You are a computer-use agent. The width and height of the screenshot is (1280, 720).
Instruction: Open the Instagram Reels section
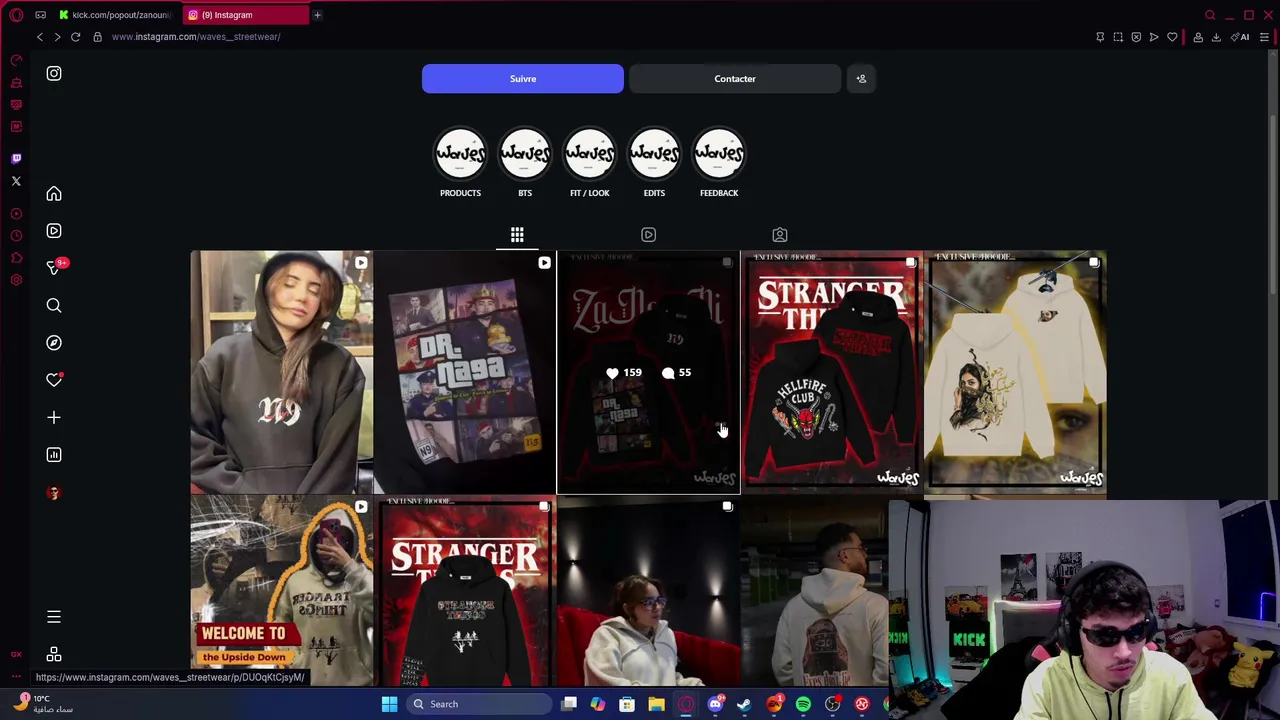coord(54,231)
